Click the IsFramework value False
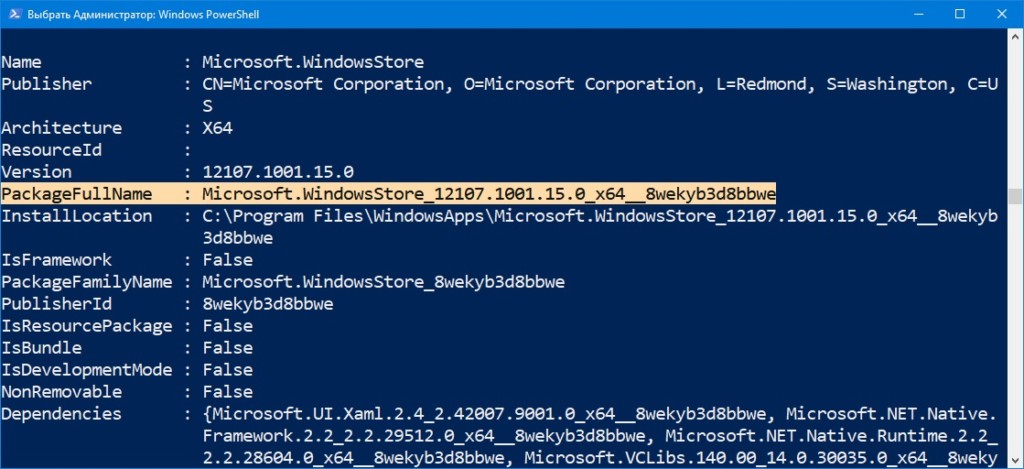1024x469 pixels. [x=228, y=260]
